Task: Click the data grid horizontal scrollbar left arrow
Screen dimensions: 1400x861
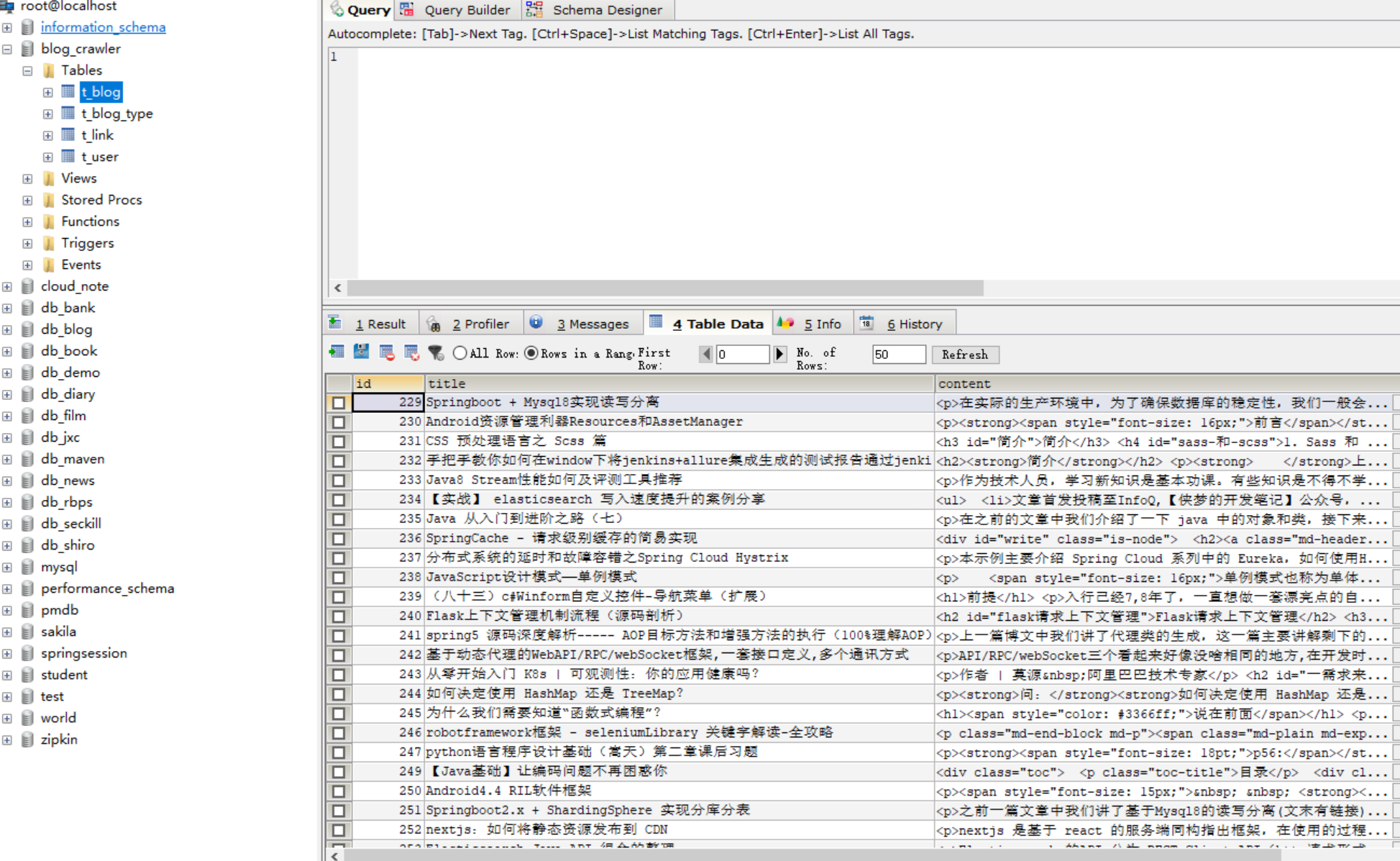Action: [x=334, y=855]
